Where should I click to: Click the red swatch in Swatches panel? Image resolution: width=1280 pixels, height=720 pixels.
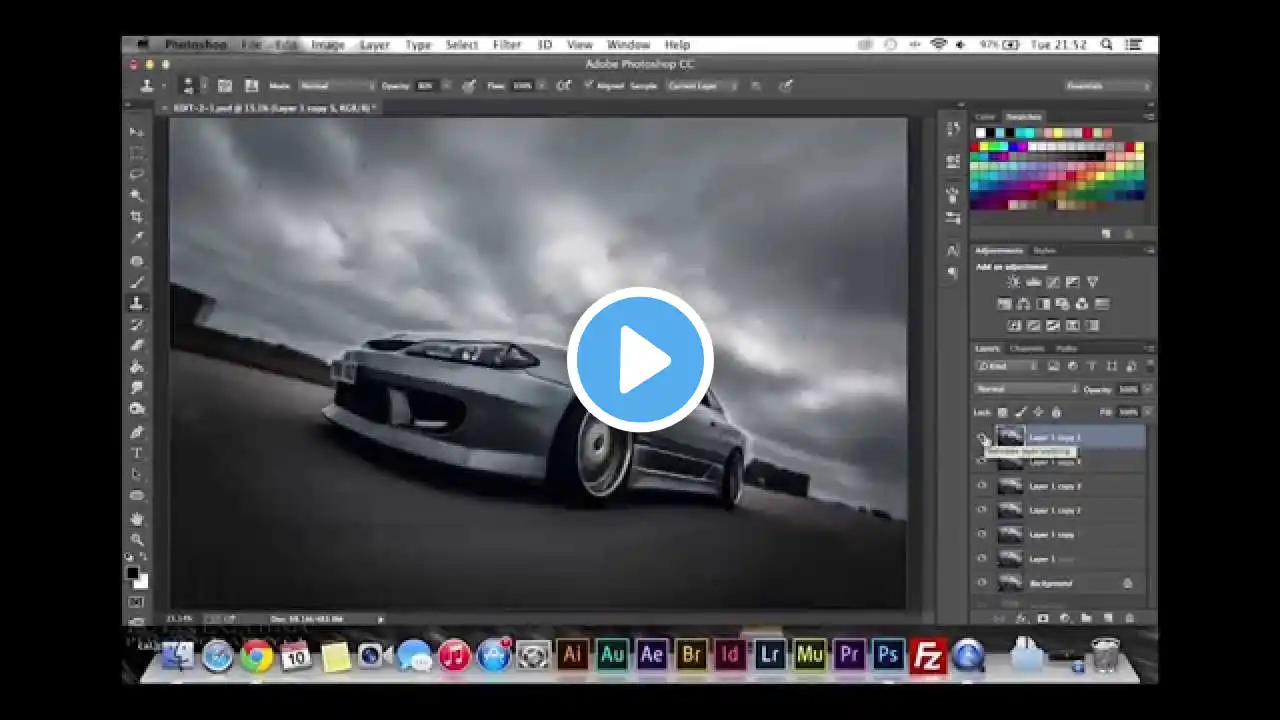tap(975, 146)
